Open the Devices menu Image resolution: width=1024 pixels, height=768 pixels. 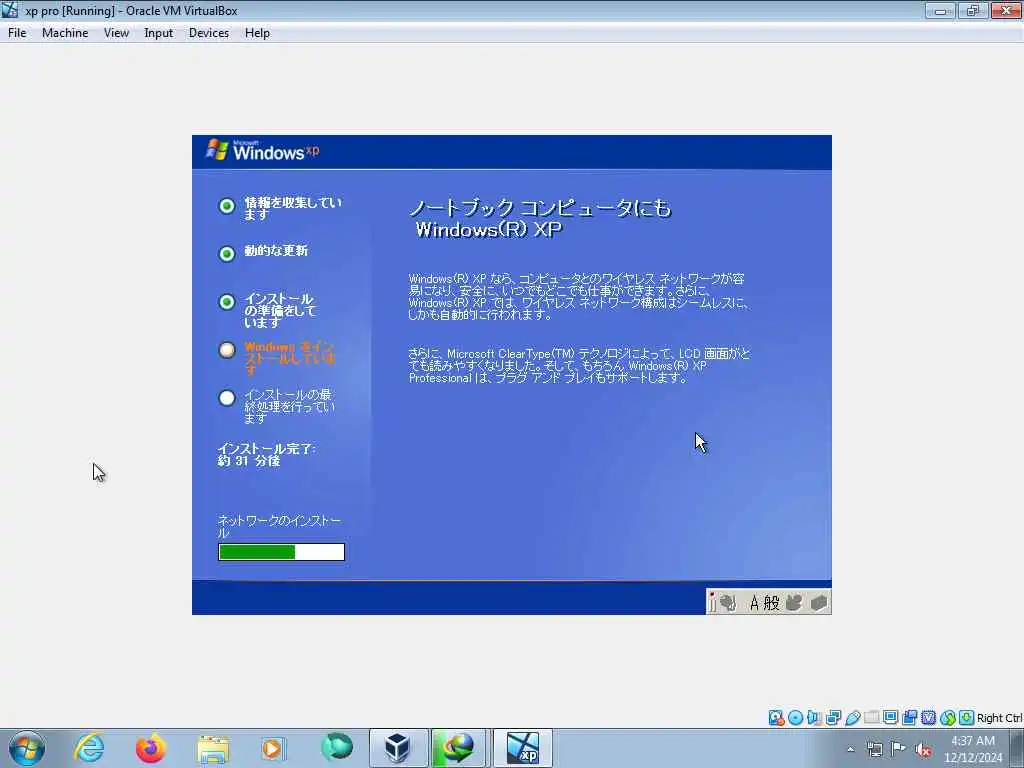208,33
